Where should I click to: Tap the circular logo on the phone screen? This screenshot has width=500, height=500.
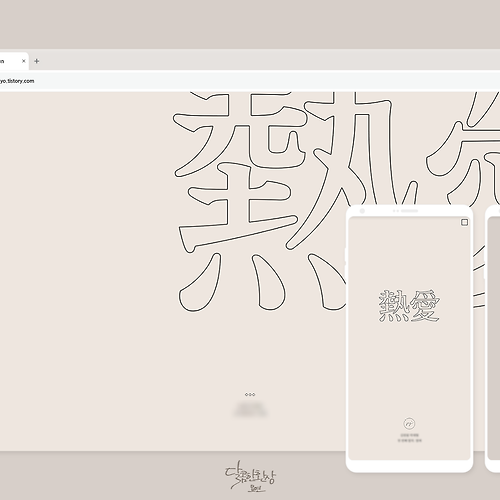409,424
